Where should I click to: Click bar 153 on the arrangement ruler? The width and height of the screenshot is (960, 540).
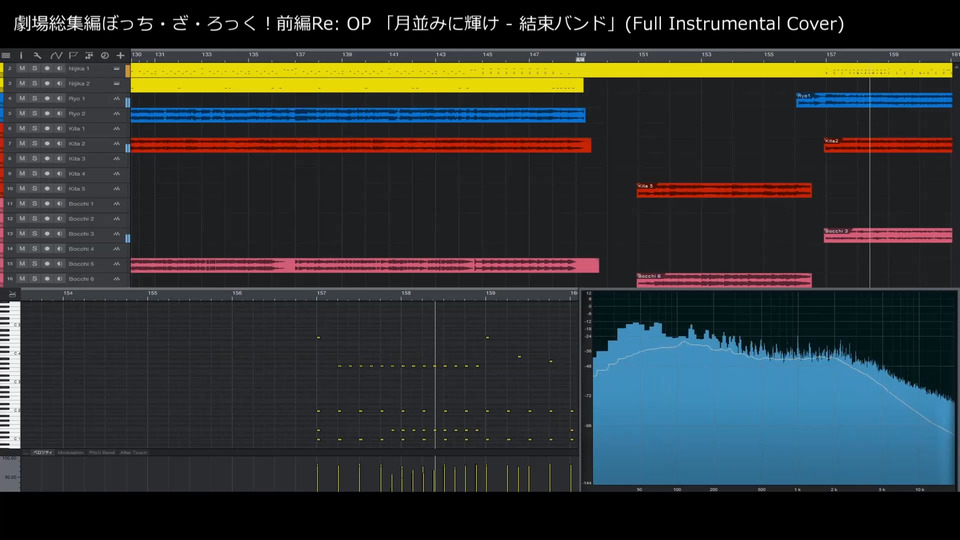[706, 55]
